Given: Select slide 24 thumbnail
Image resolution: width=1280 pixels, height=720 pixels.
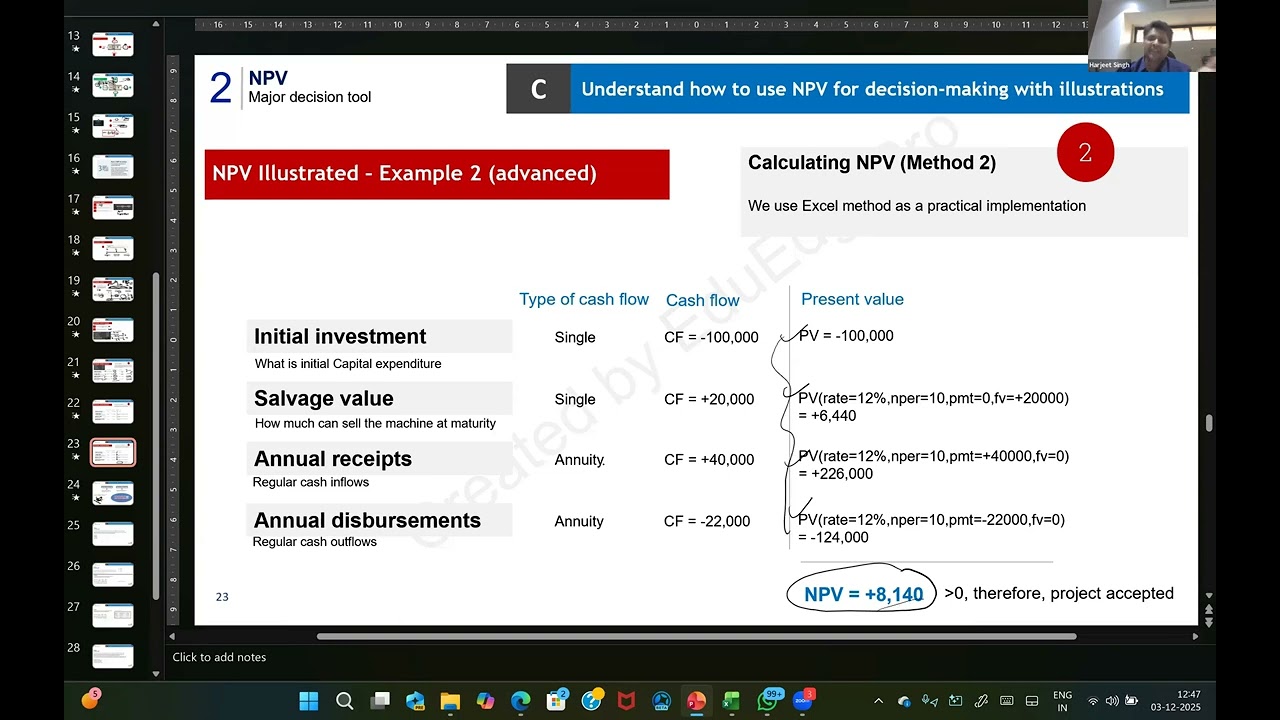Looking at the screenshot, I should pos(113,493).
